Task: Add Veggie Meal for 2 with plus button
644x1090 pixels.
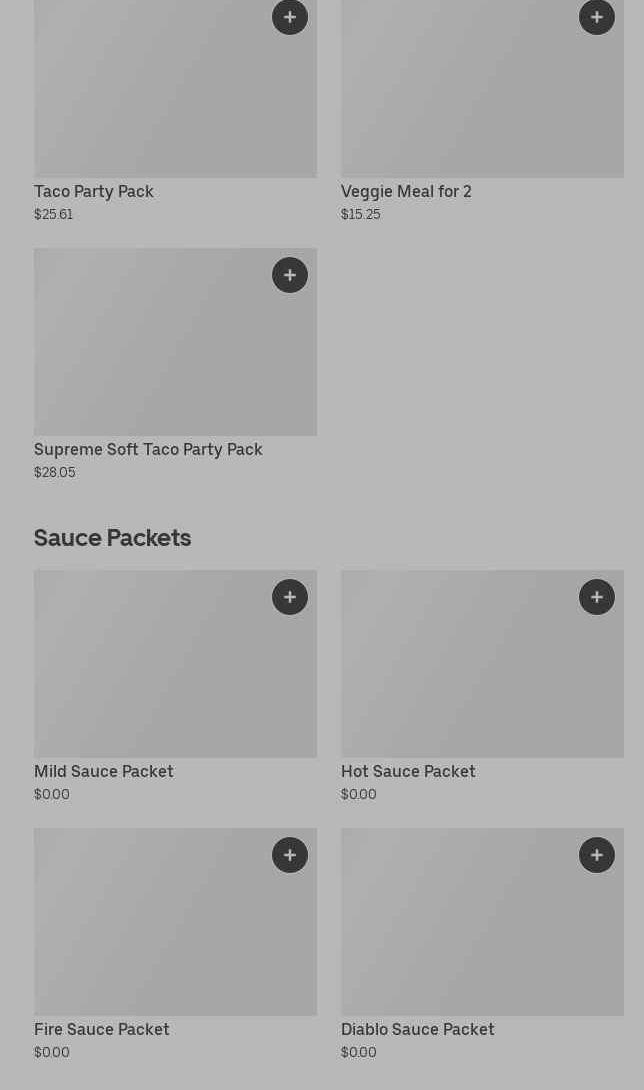Action: click(597, 17)
